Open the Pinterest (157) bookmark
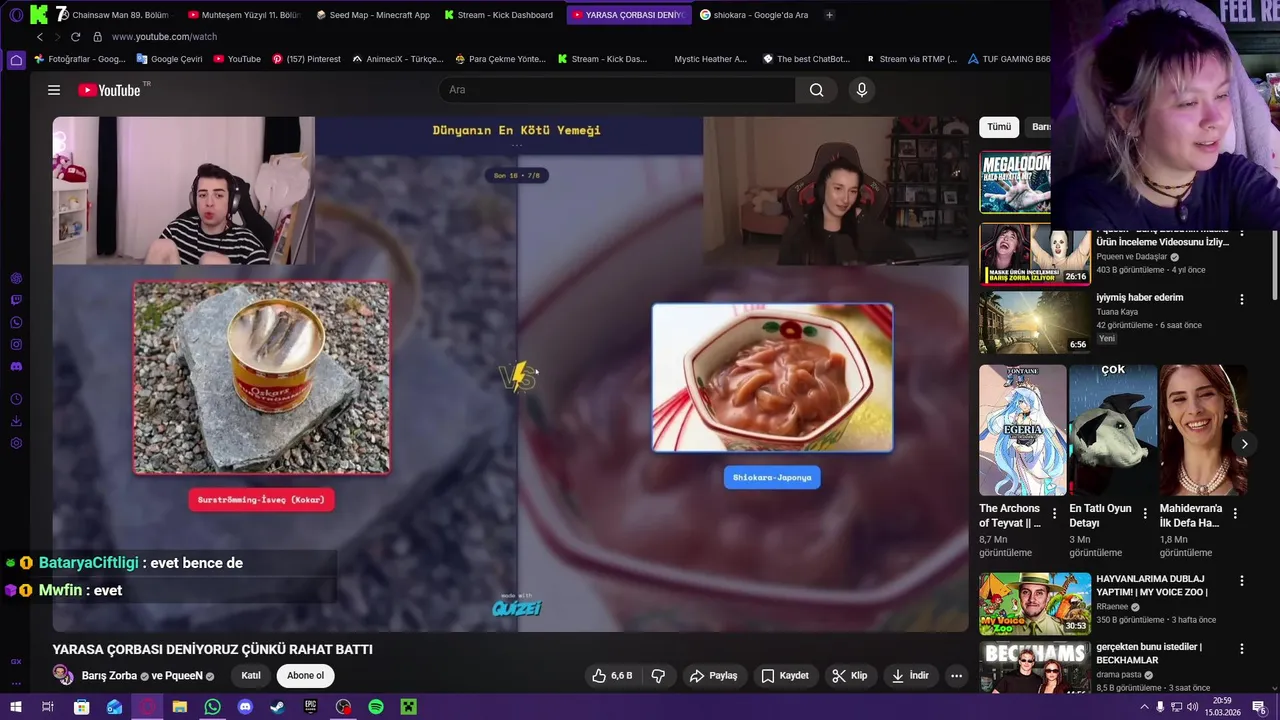1280x720 pixels. (307, 59)
